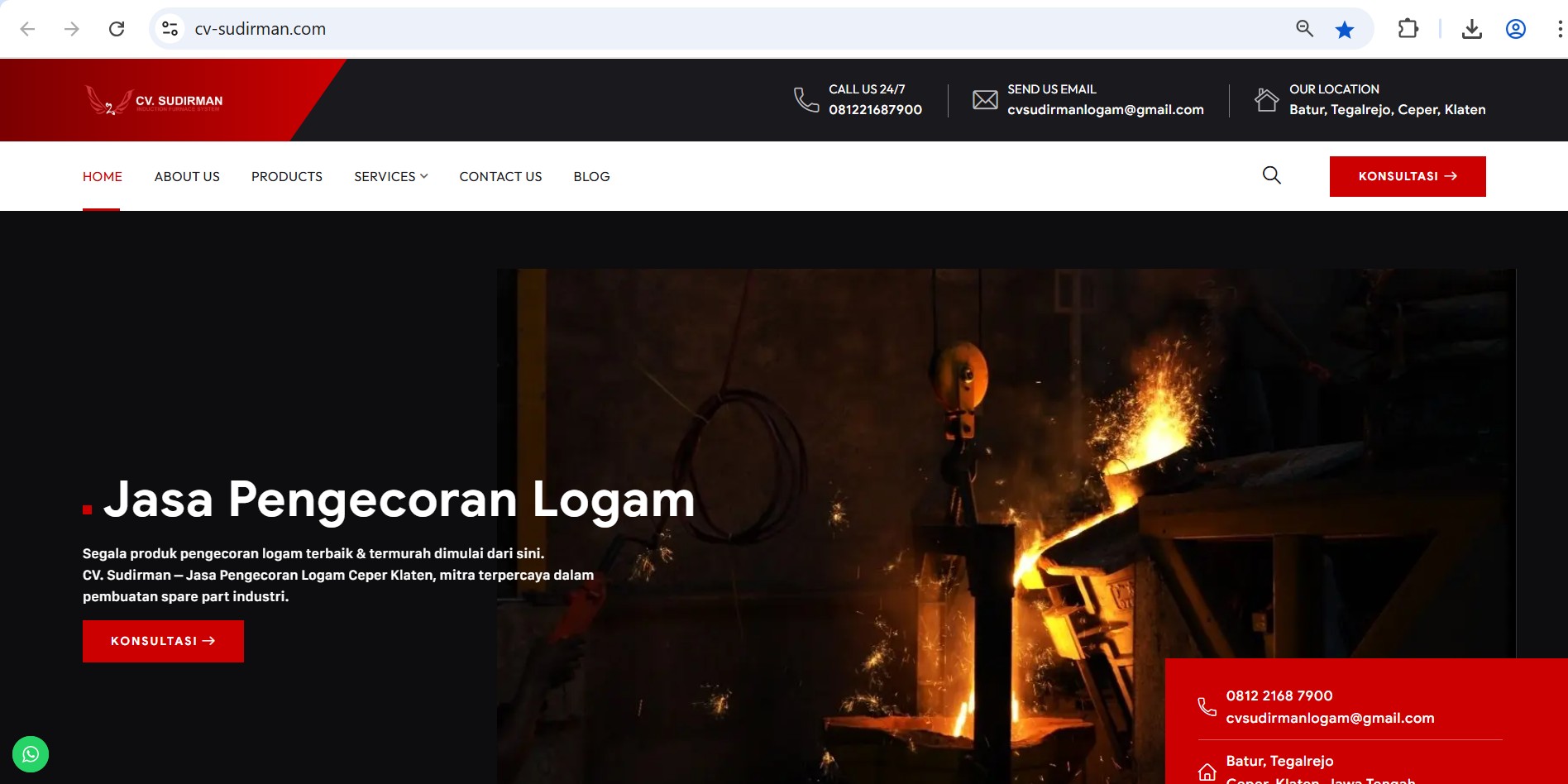1568x784 pixels.
Task: Select Contact Us in navigation
Action: [x=500, y=176]
